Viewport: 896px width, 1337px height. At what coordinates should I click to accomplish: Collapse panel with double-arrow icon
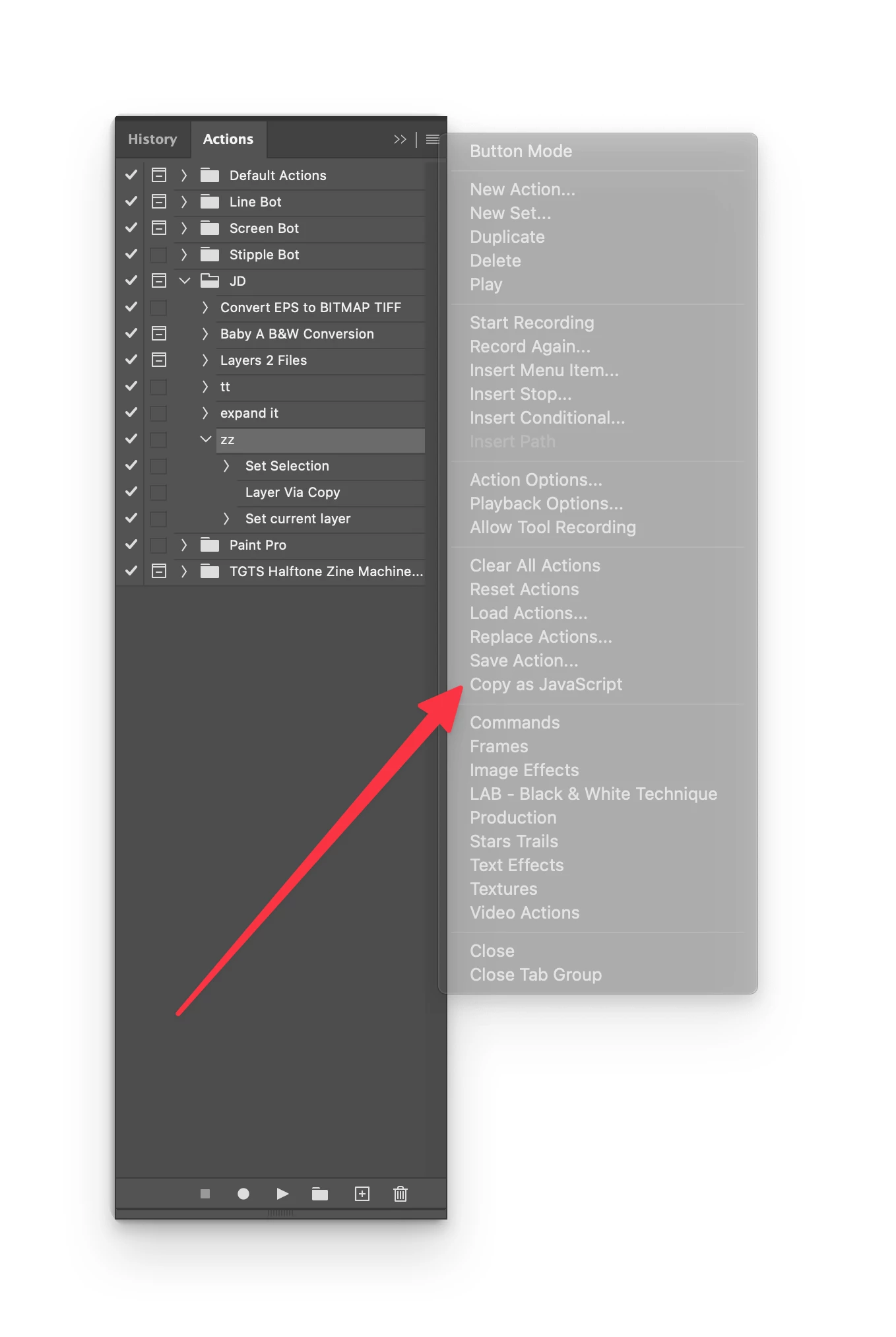400,139
